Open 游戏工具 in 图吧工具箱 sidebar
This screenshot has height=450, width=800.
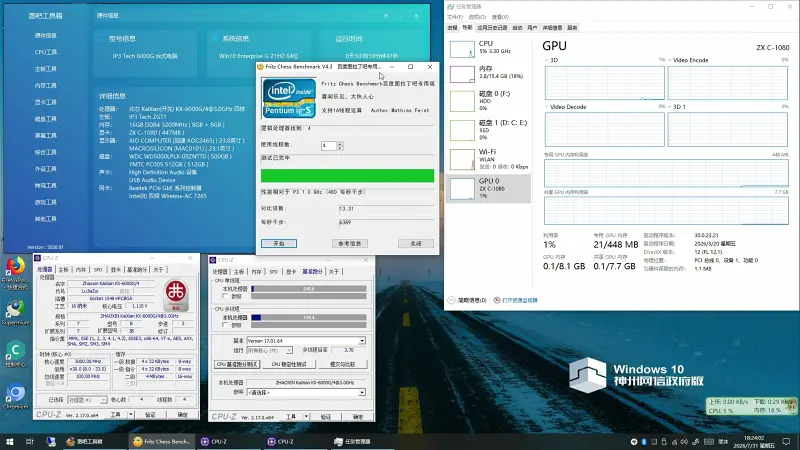(x=45, y=202)
